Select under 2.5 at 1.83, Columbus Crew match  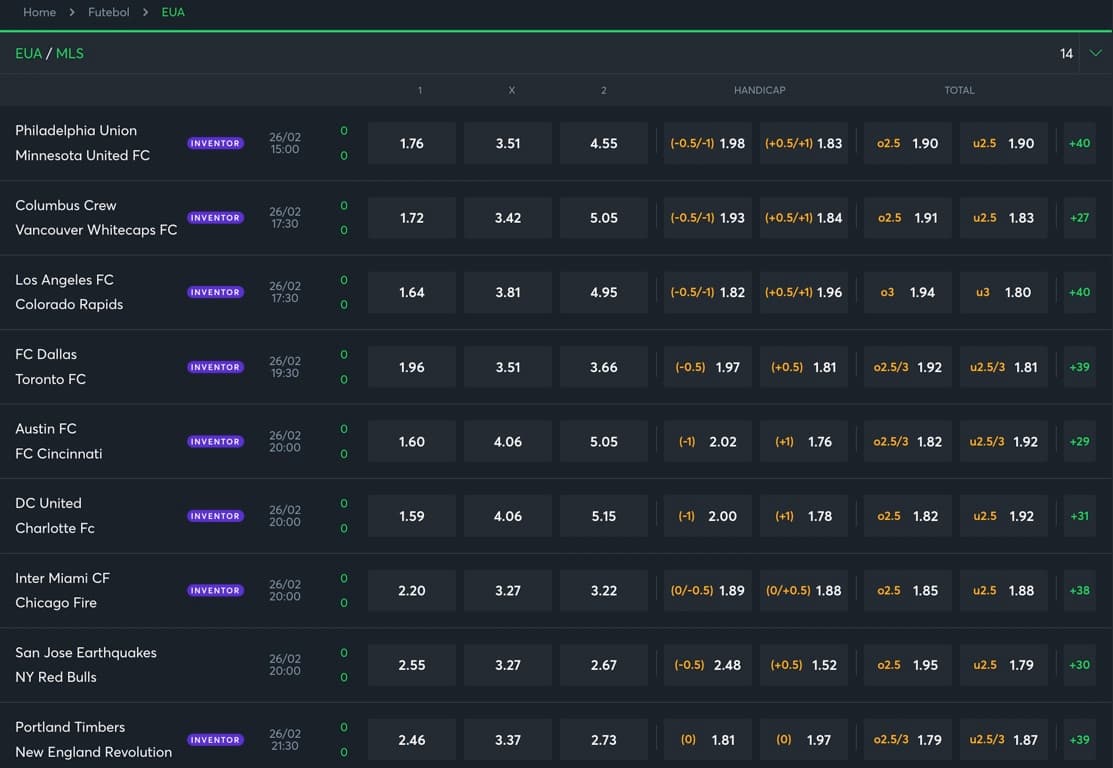pos(1004,218)
